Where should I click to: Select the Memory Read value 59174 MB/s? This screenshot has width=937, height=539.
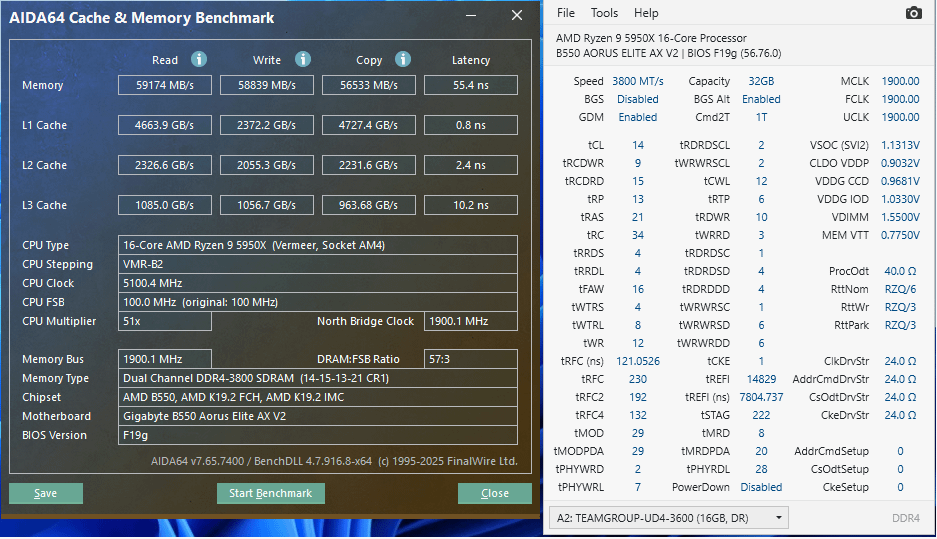click(165, 85)
